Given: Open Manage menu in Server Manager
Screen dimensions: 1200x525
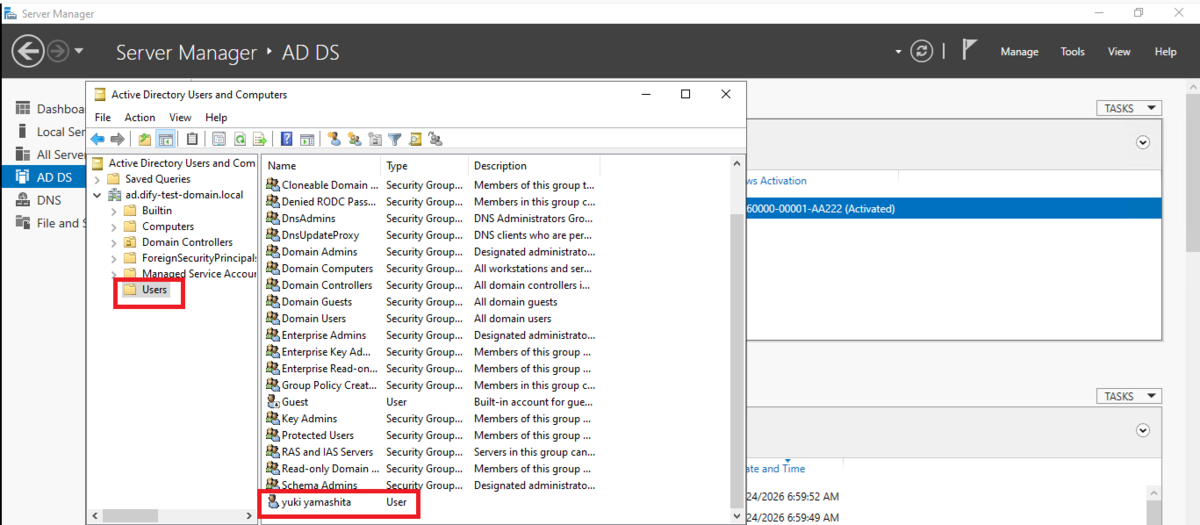Looking at the screenshot, I should (1019, 52).
